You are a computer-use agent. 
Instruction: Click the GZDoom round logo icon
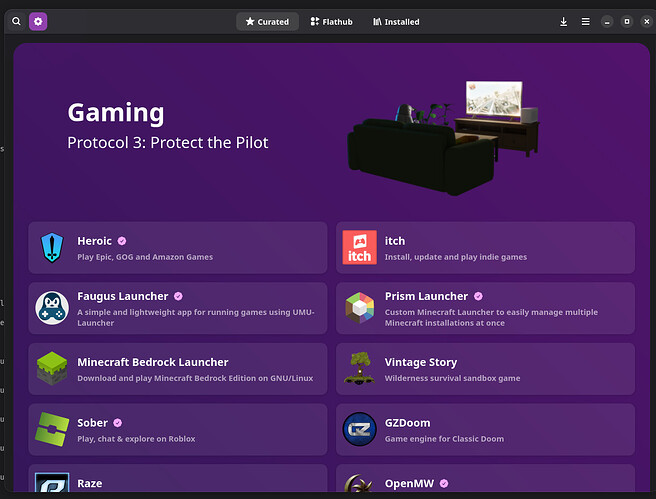pyautogui.click(x=359, y=429)
